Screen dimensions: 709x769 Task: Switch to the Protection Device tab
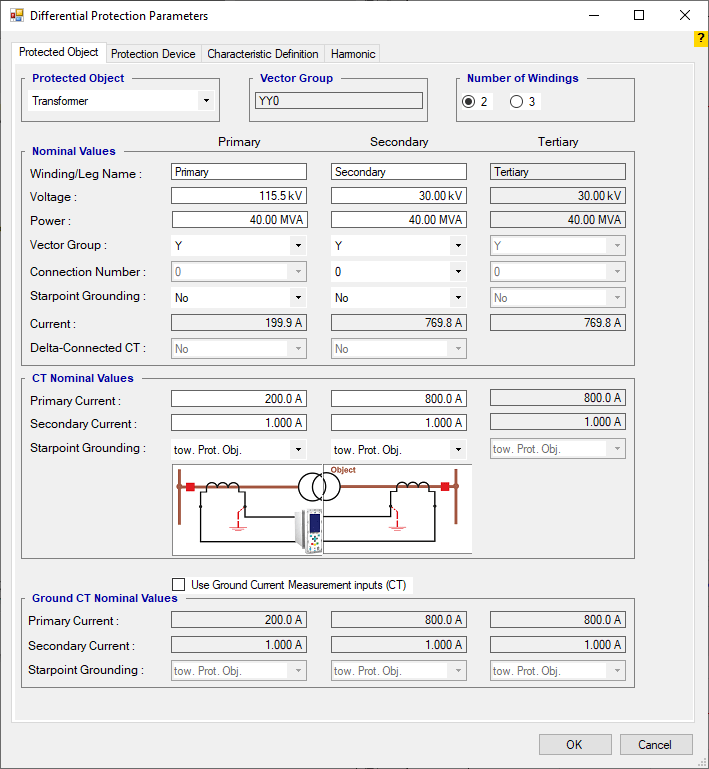click(x=153, y=54)
